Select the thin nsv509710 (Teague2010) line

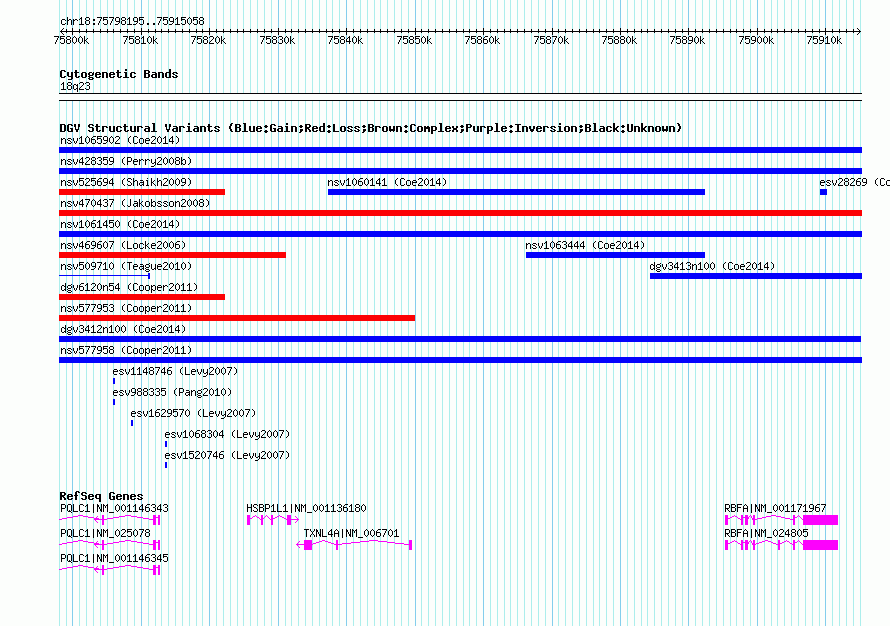point(104,276)
